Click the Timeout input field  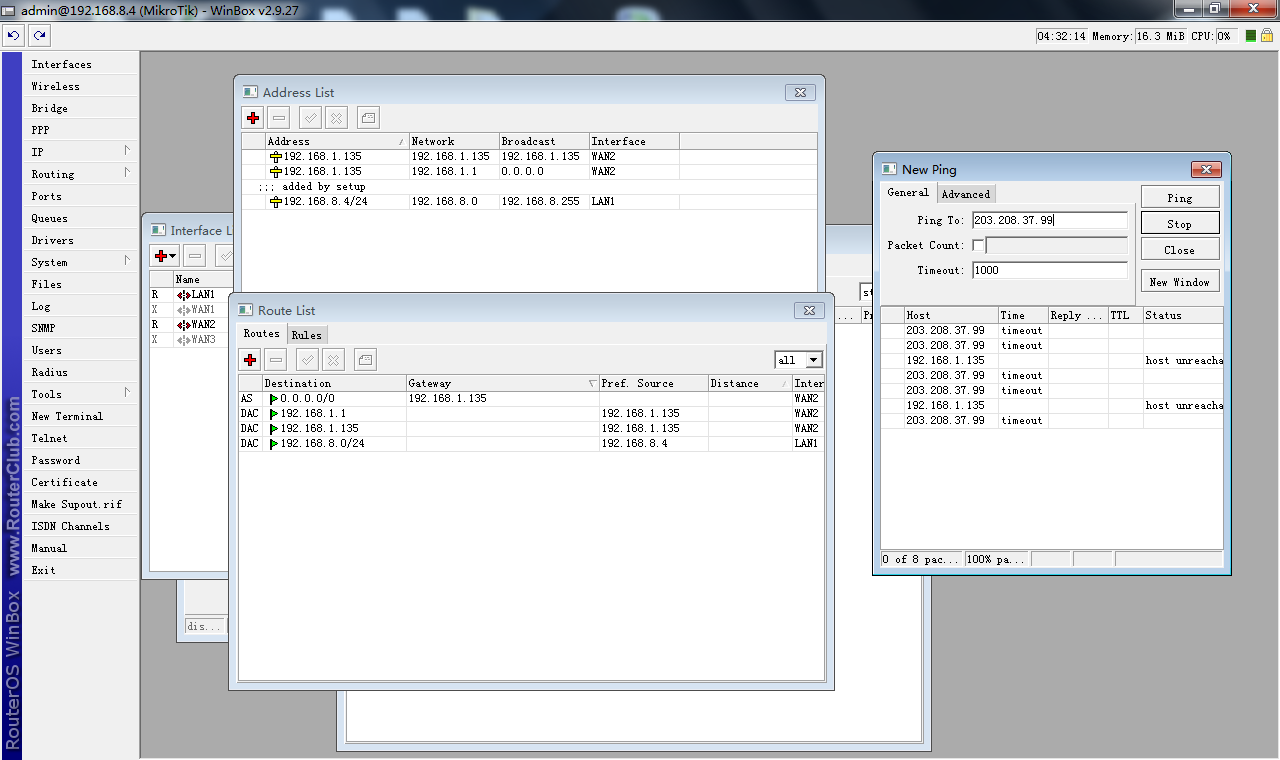[1049, 270]
